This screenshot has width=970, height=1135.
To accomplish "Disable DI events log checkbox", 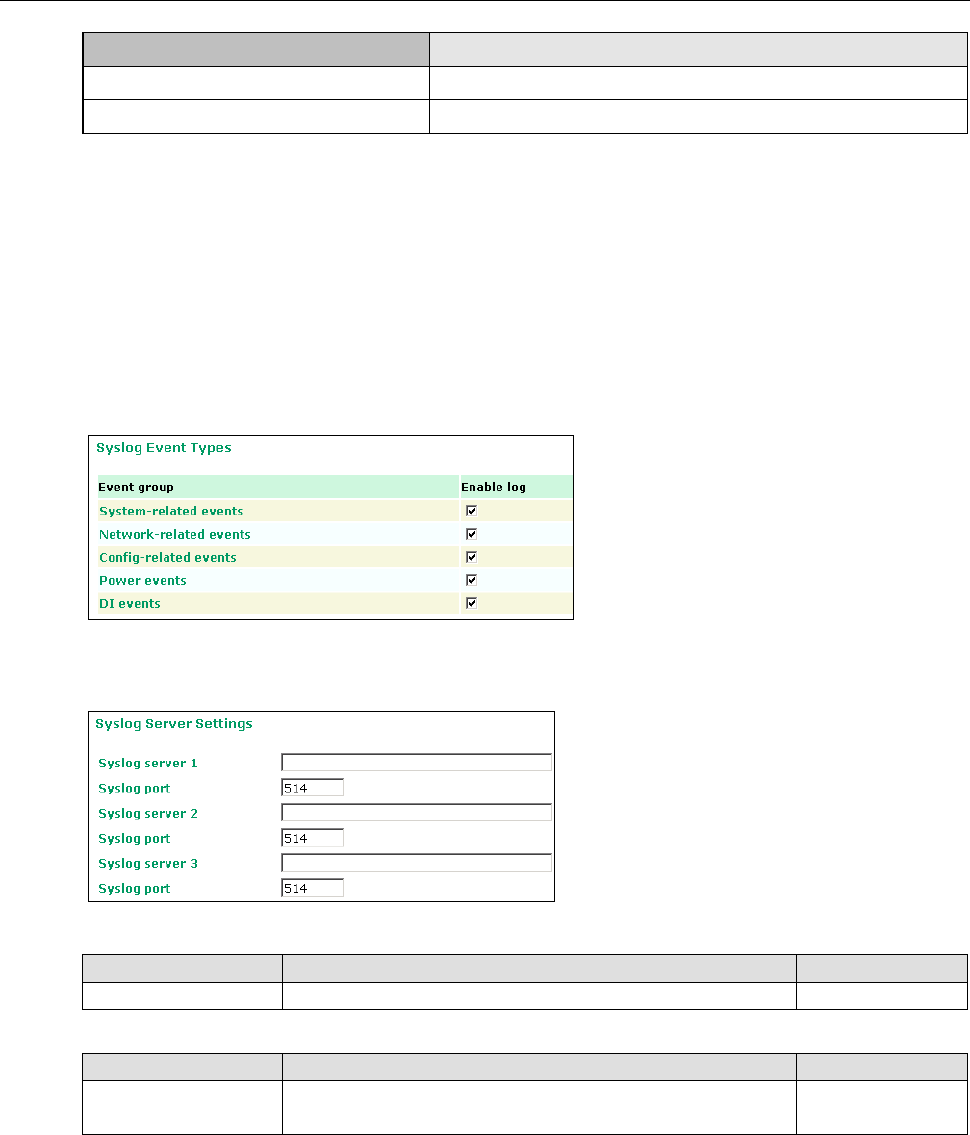I will click(x=471, y=603).
